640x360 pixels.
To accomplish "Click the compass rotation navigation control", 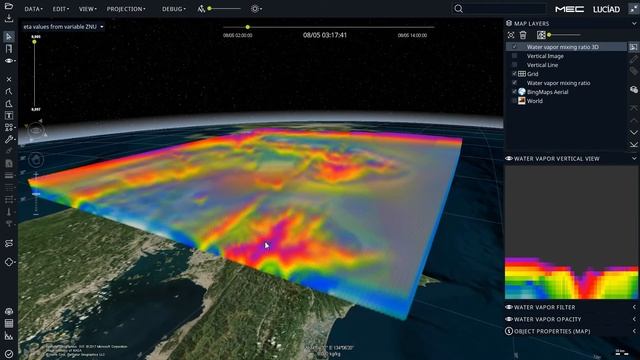I will pos(36,130).
